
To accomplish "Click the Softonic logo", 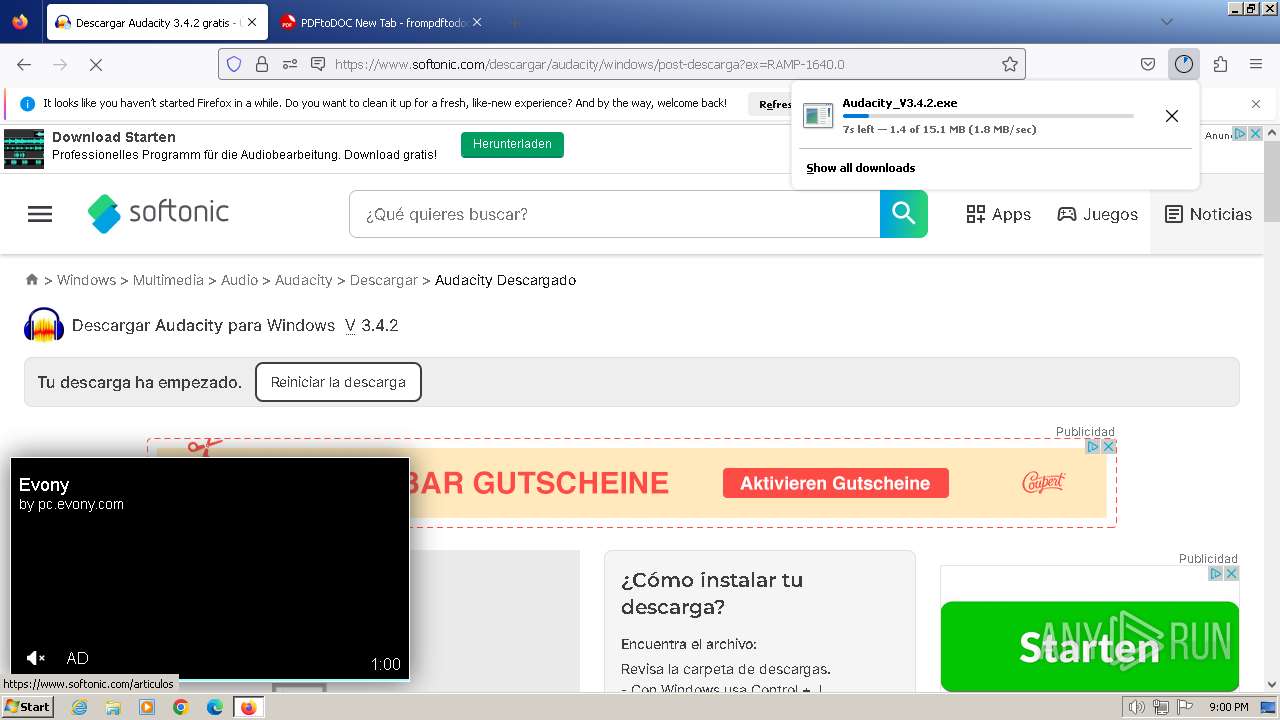I will click(158, 213).
